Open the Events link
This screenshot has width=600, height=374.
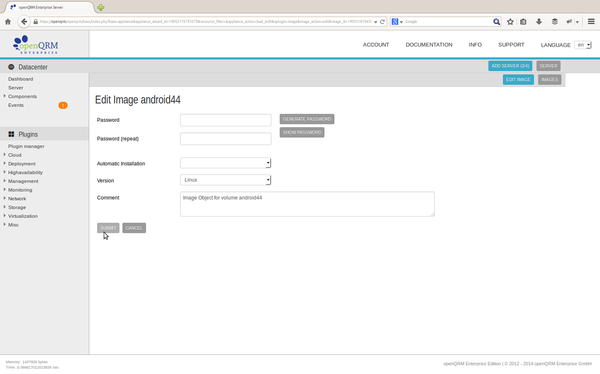pos(16,105)
